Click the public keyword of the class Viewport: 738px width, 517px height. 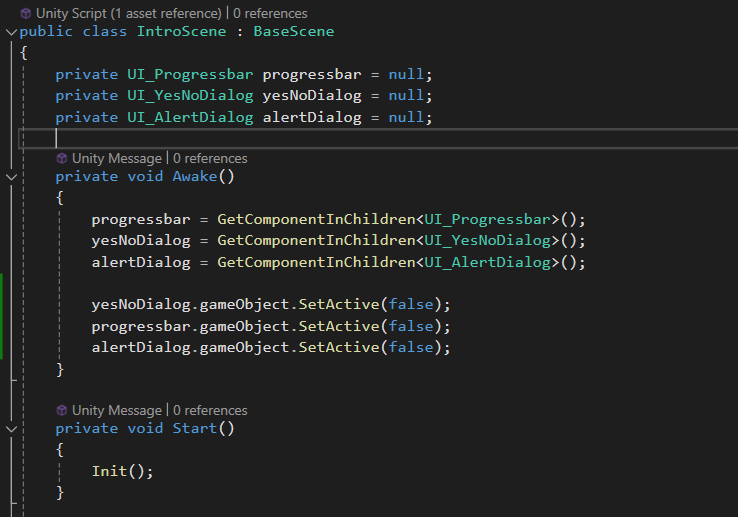tap(46, 32)
